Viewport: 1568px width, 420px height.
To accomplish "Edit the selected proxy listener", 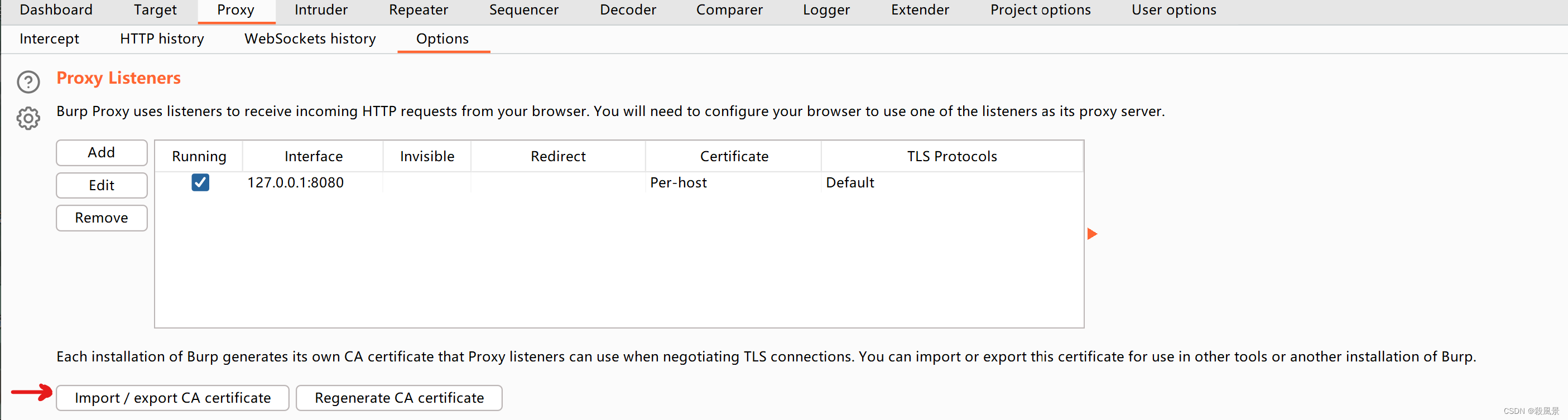I will pos(102,185).
